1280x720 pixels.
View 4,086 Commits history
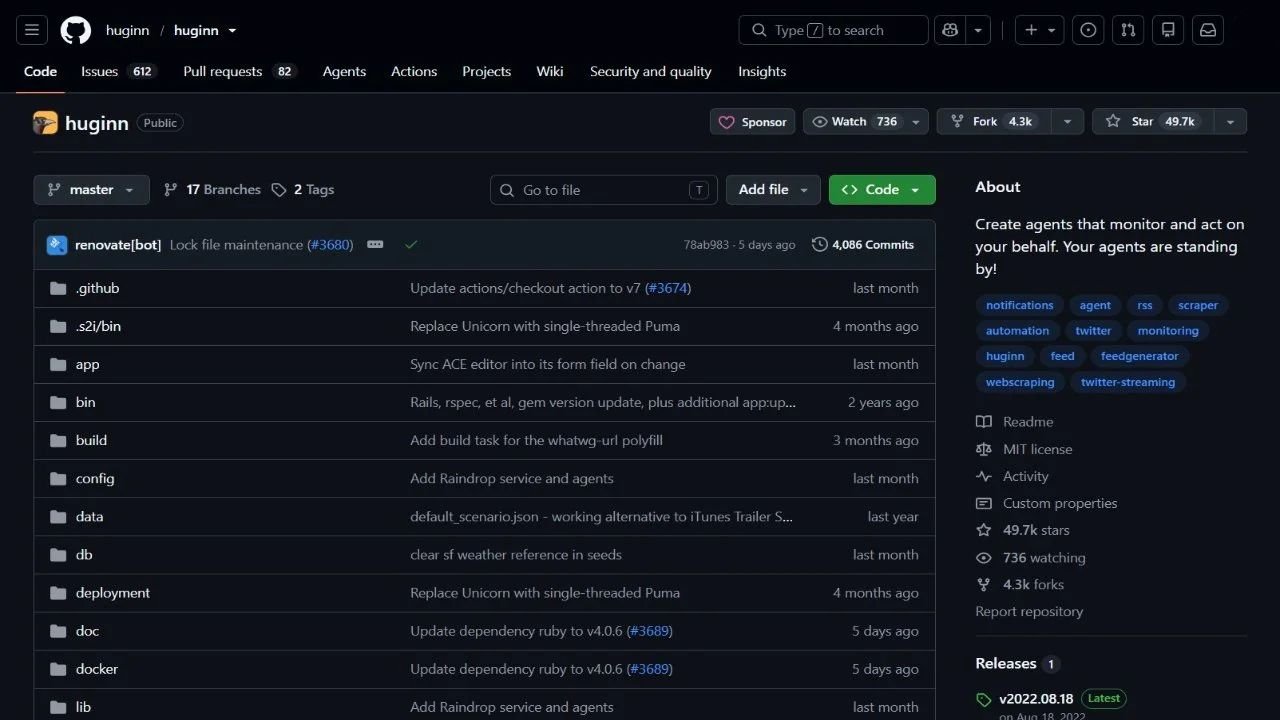click(x=863, y=245)
